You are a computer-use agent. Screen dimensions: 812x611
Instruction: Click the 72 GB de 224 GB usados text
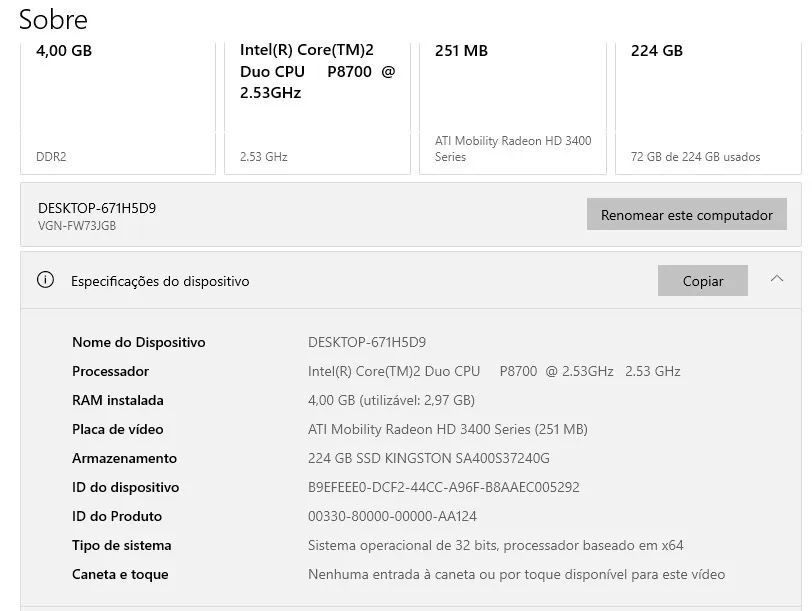coord(695,157)
